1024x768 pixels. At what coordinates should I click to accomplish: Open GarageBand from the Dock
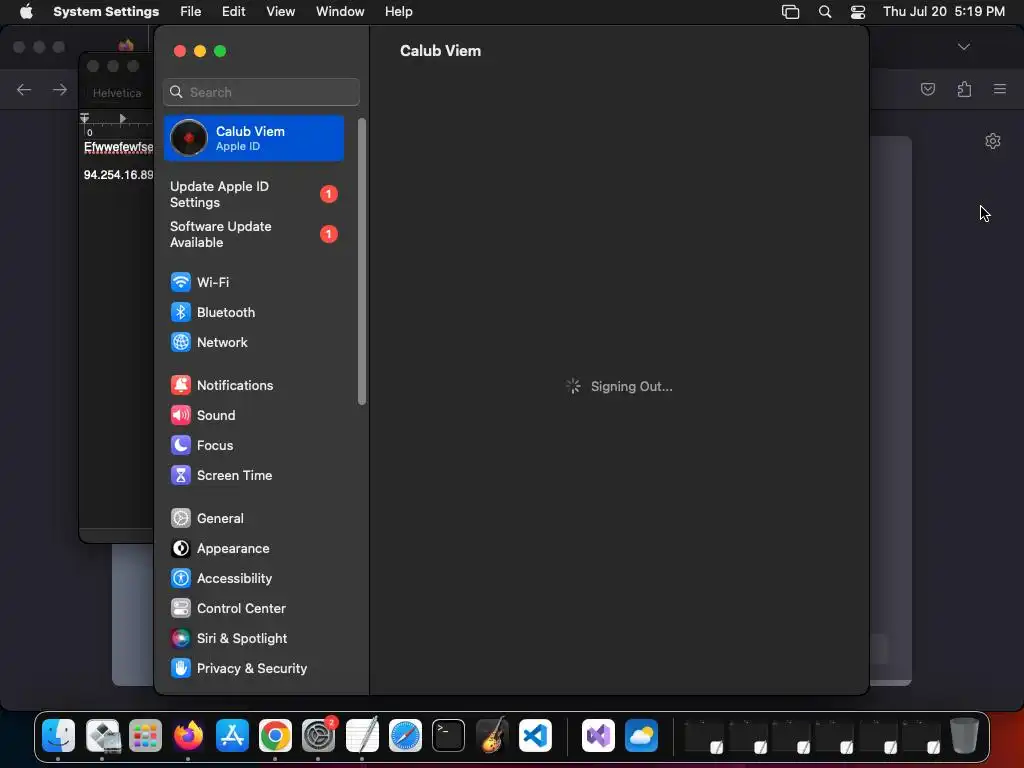[492, 735]
